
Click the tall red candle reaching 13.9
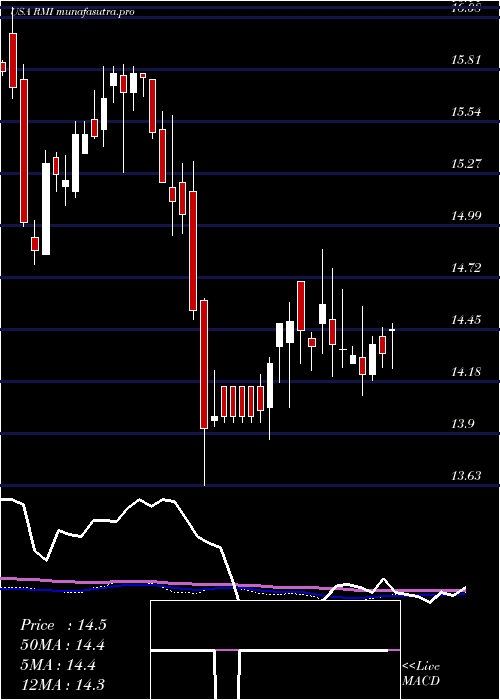(x=204, y=364)
